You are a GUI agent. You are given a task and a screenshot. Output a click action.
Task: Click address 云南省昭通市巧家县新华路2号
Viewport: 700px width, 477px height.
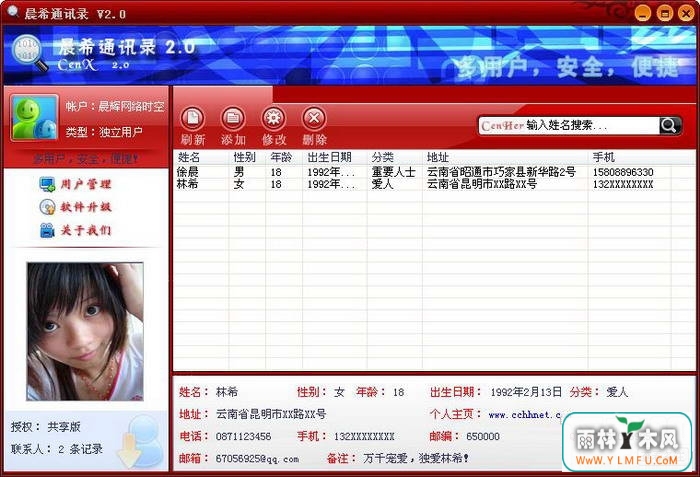coord(501,172)
